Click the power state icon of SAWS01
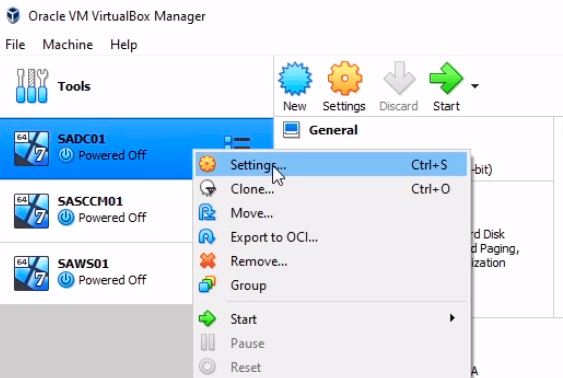The width and height of the screenshot is (563, 378). [x=66, y=280]
